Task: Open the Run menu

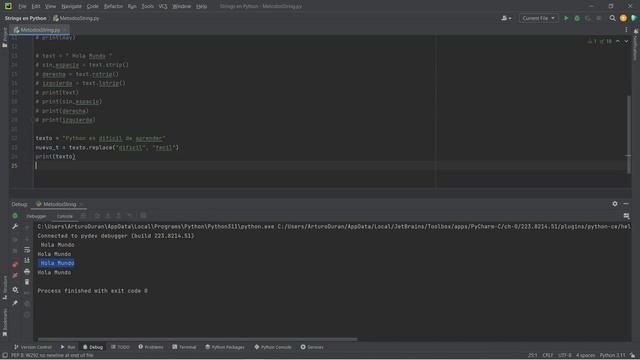Action: click(x=132, y=6)
